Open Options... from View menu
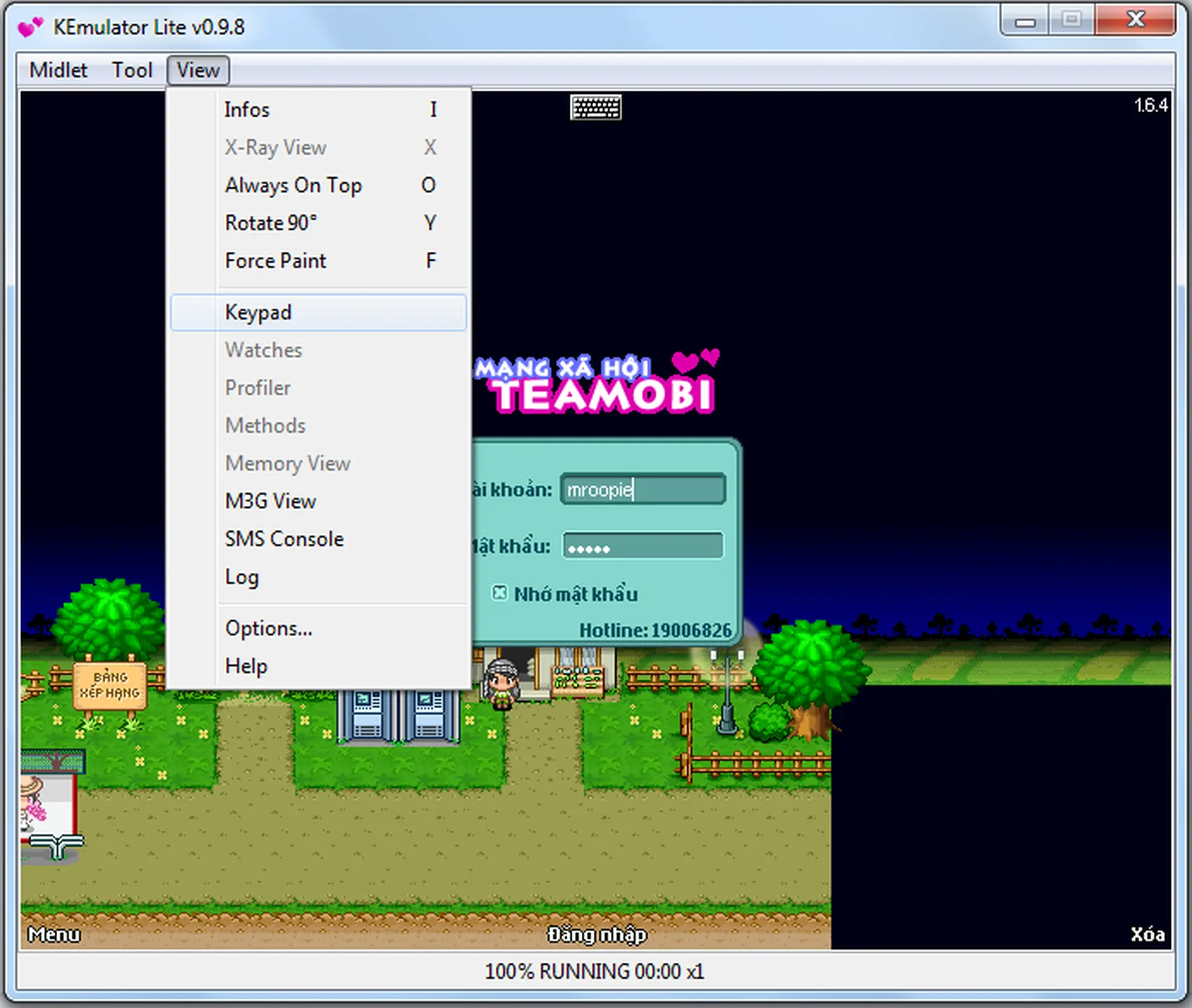The width and height of the screenshot is (1192, 1008). coord(318,628)
